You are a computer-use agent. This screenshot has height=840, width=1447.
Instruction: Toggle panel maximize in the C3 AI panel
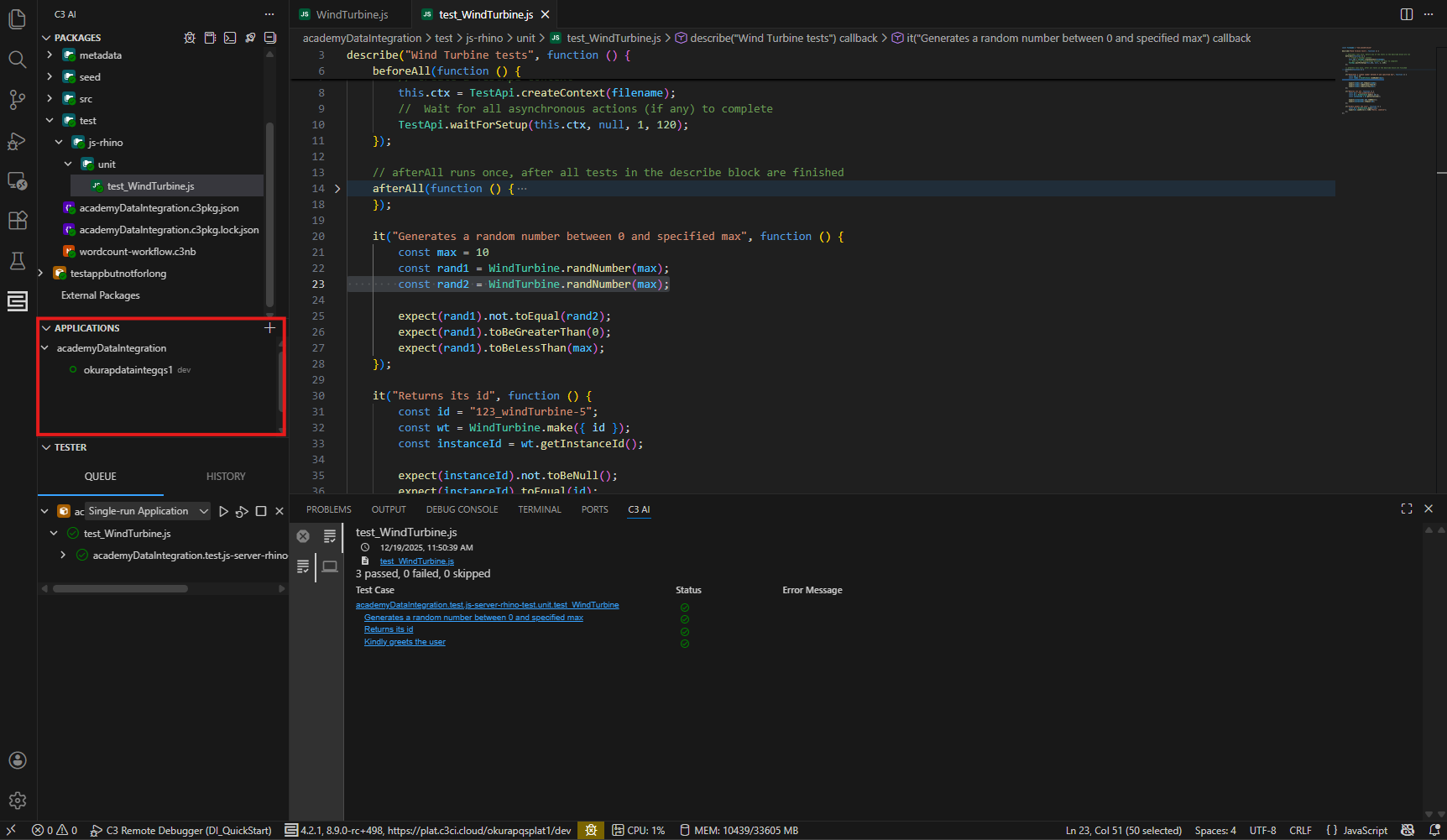1407,509
